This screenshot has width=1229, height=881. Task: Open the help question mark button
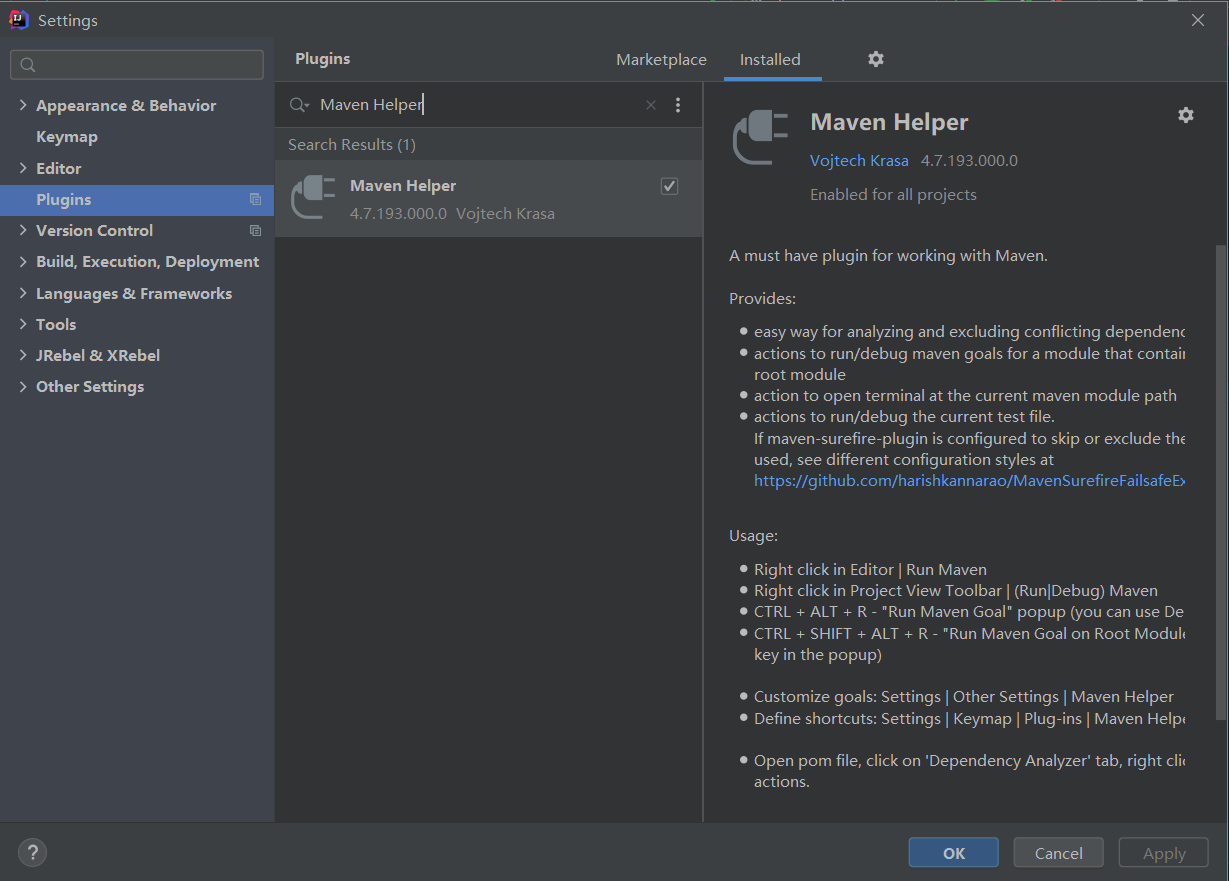click(x=33, y=853)
